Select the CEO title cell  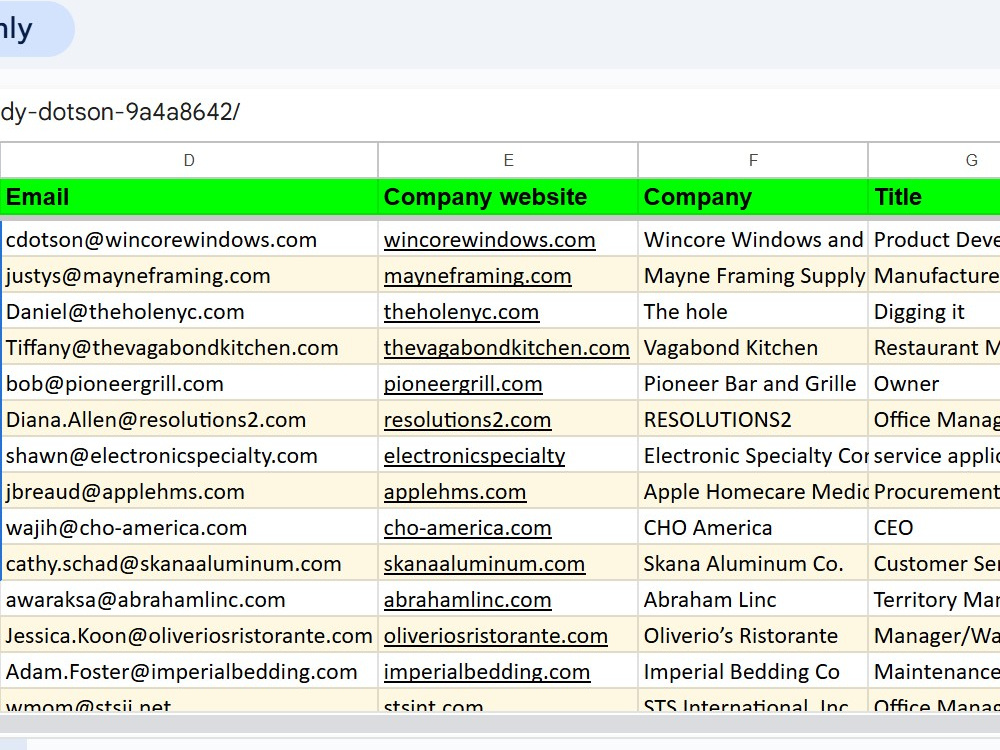(934, 528)
